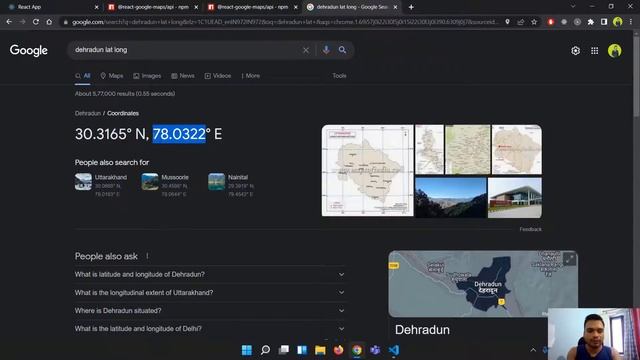Open Google search settings gear
Image resolution: width=640 pixels, height=360 pixels.
[576, 51]
